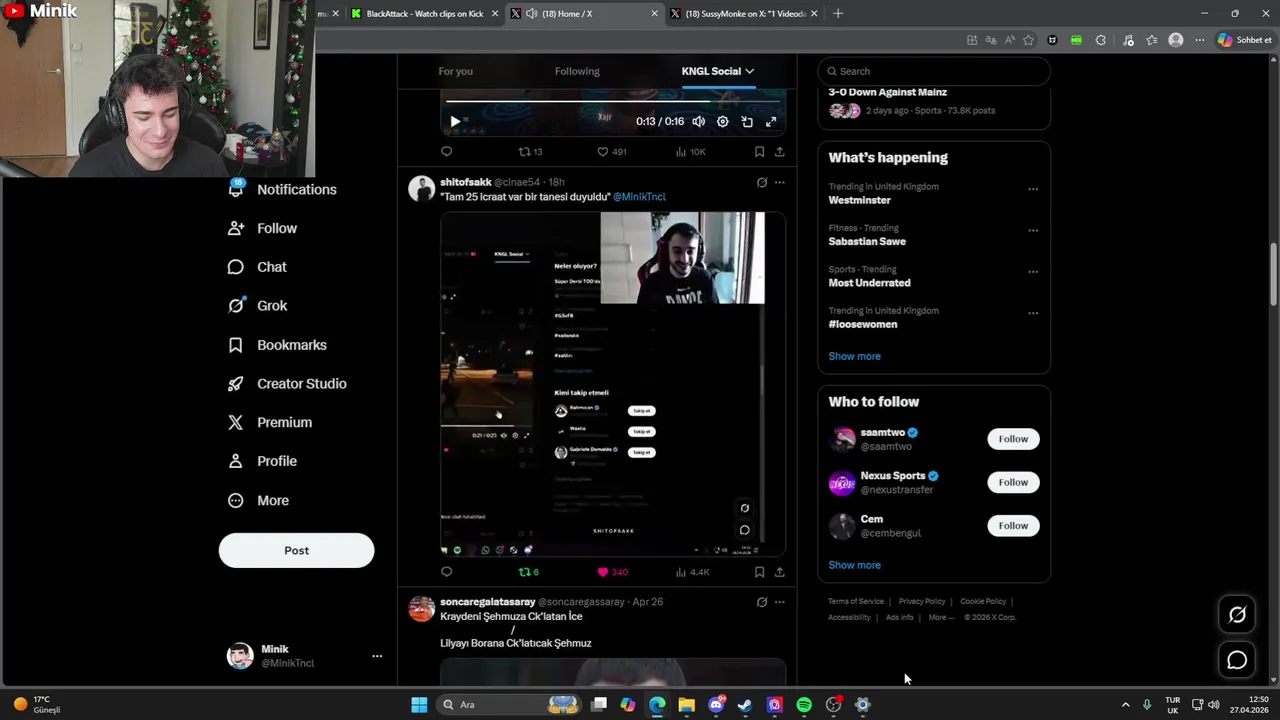Share the shitofsakk post

tap(779, 572)
